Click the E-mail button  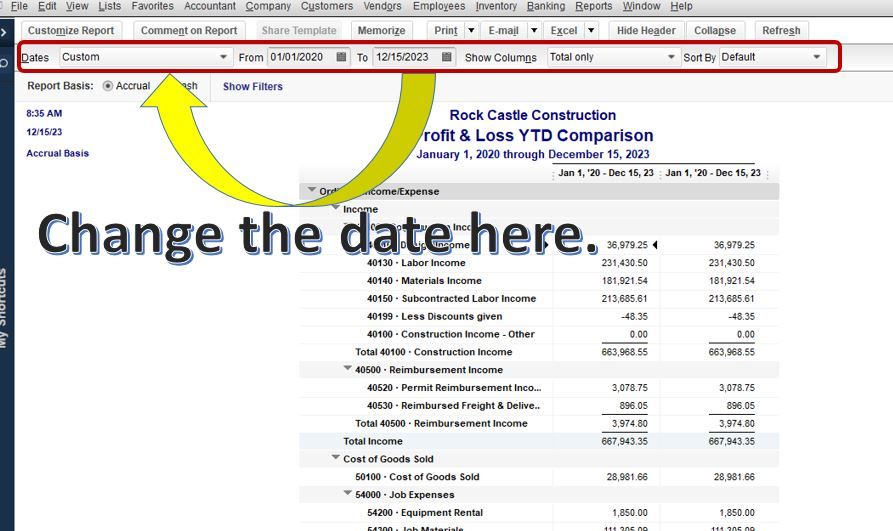pyautogui.click(x=503, y=30)
